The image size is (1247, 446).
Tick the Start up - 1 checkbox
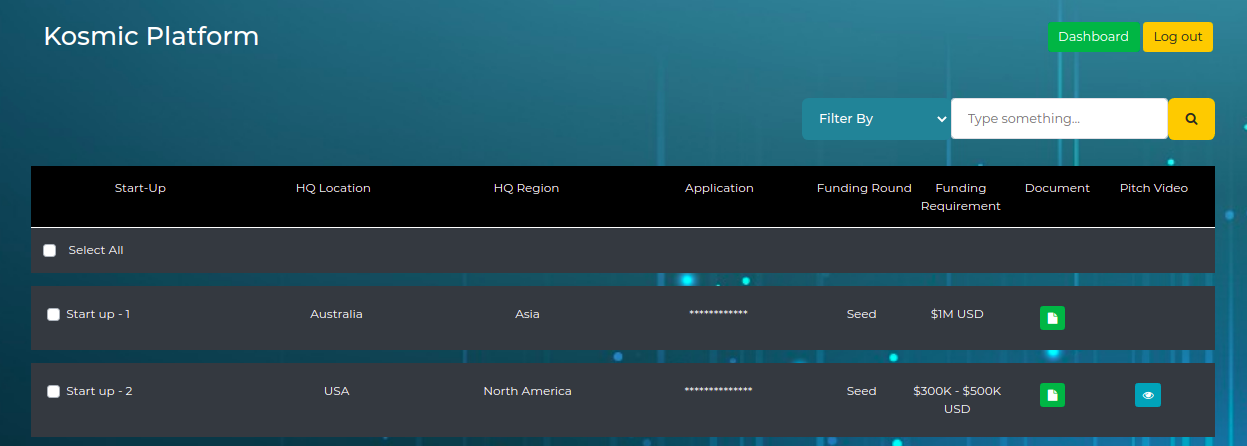54,314
